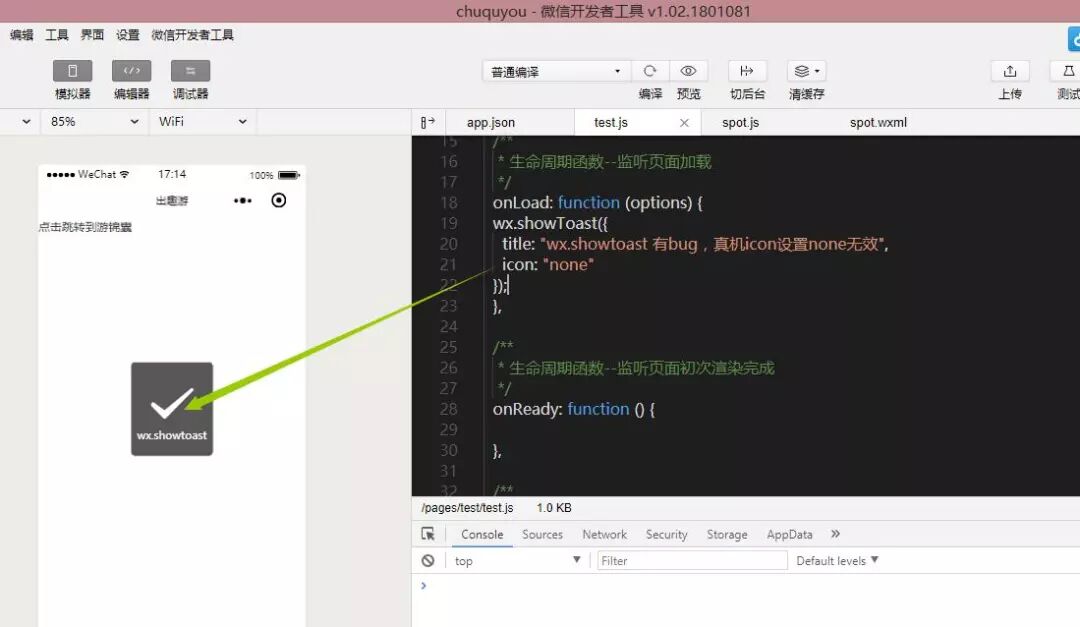
Task: Click the line number 24 in the gutter
Action: 448,327
